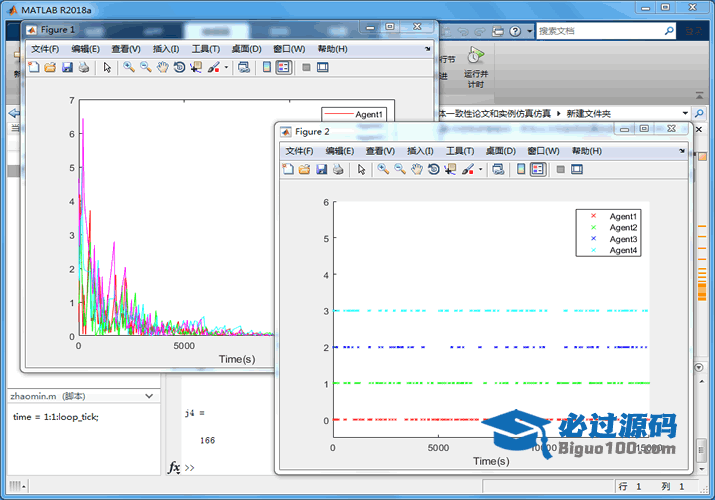Click the 搜索文档 search documentation field

click(599, 31)
